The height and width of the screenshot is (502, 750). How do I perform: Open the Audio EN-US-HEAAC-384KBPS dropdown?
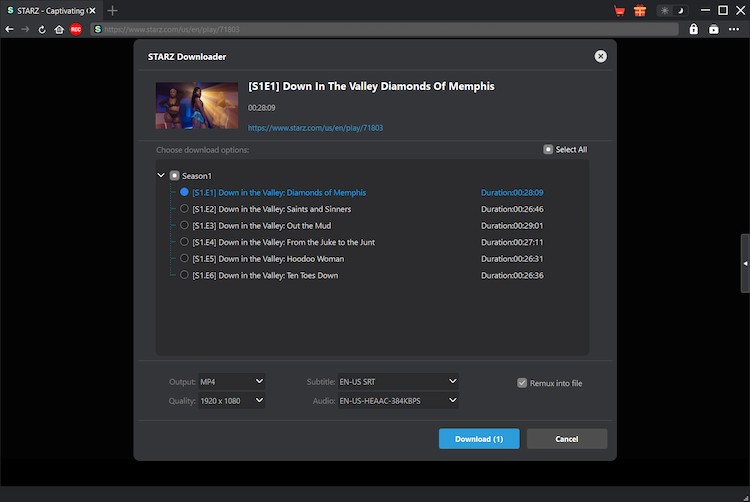[x=398, y=401]
